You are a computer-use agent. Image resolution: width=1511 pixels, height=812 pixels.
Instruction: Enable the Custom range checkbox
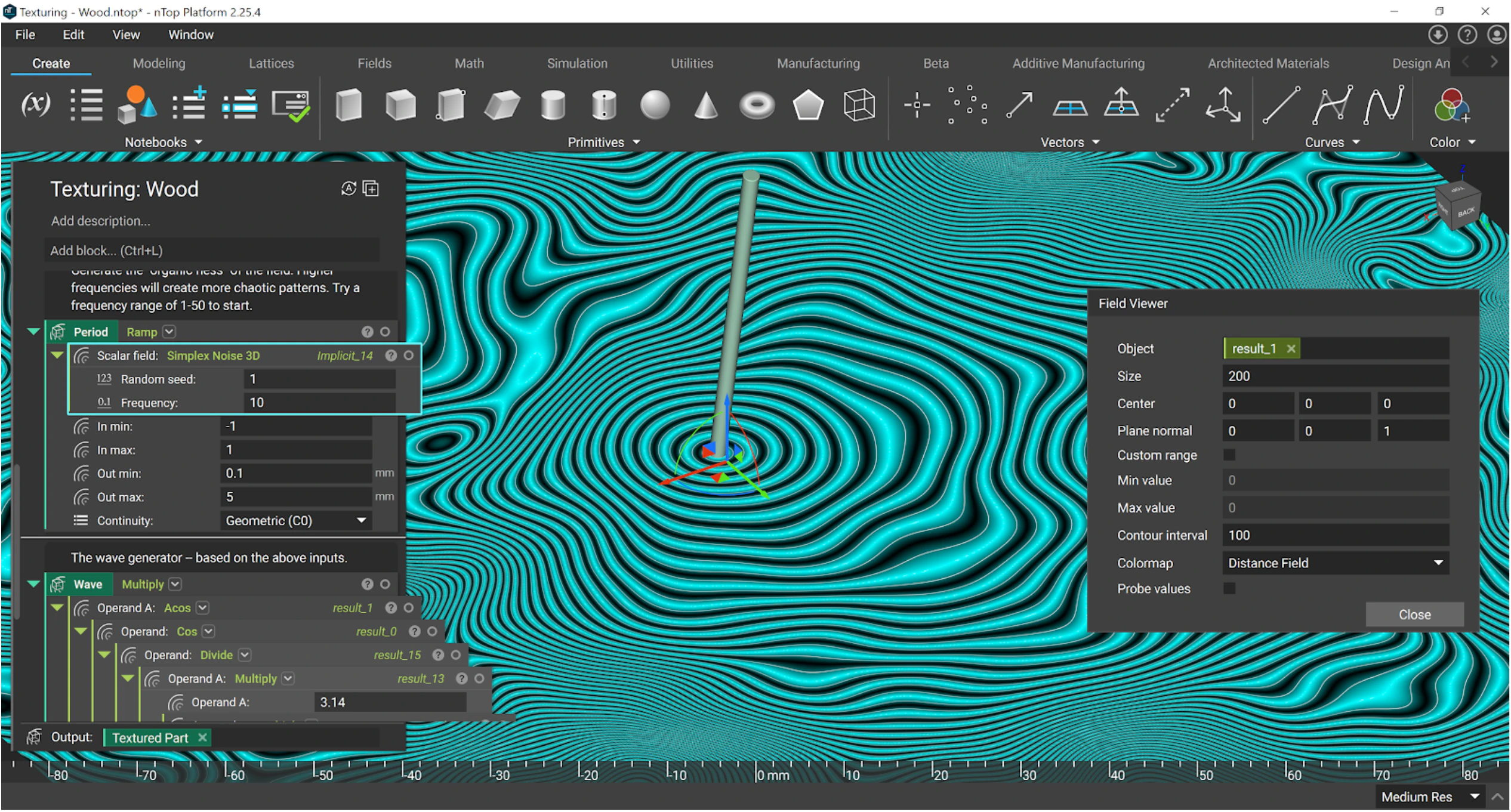tap(1229, 455)
